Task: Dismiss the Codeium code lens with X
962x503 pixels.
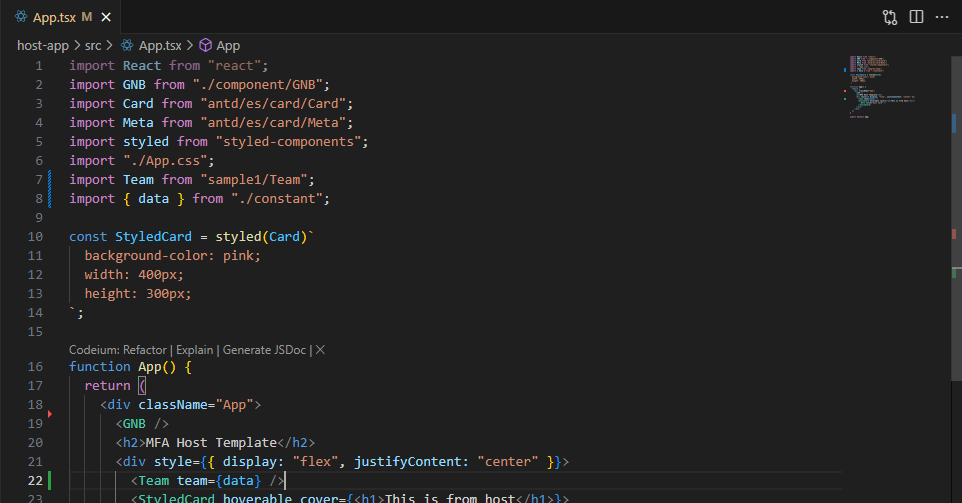Action: [x=320, y=350]
